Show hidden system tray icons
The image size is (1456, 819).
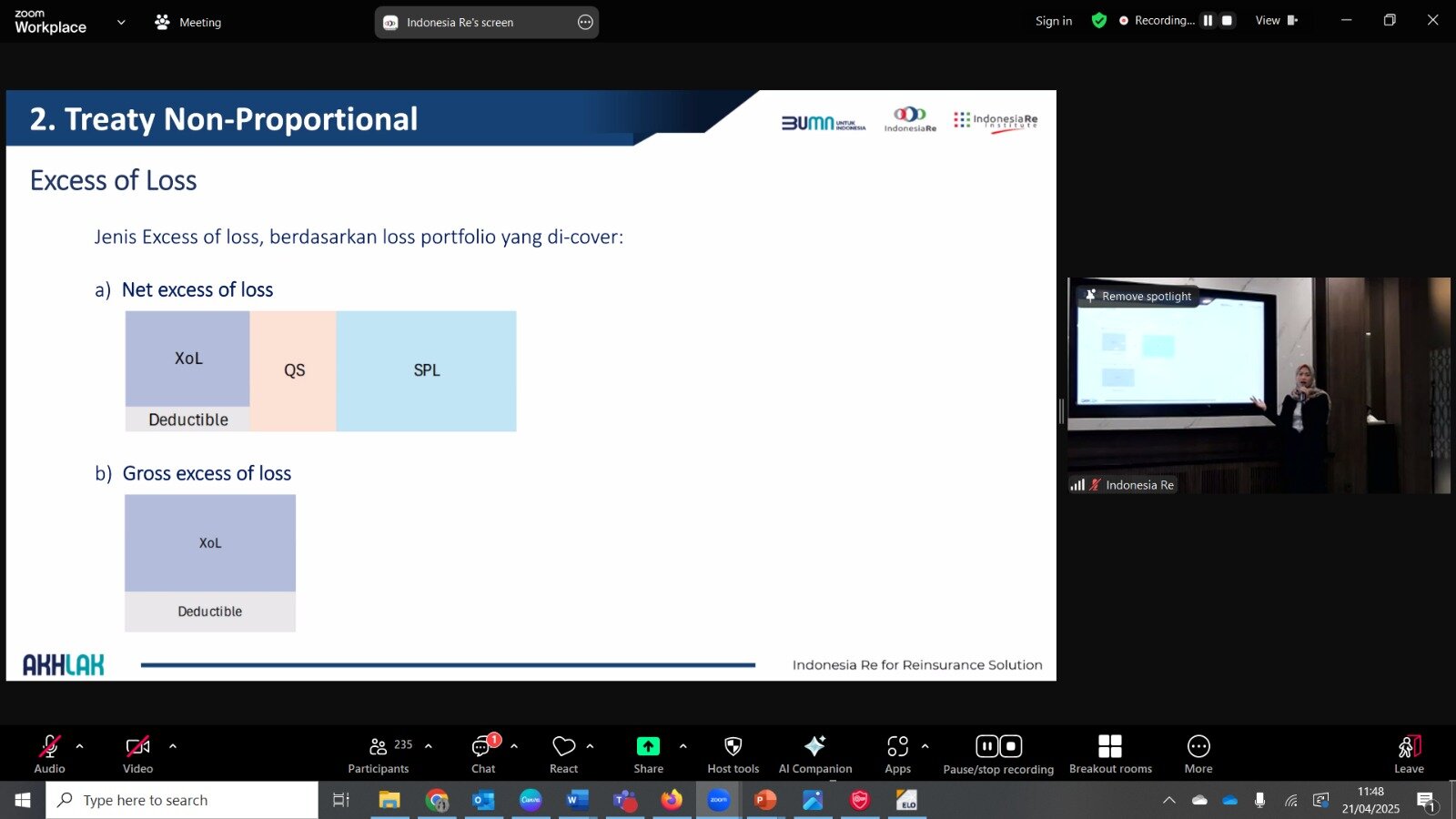(1169, 800)
